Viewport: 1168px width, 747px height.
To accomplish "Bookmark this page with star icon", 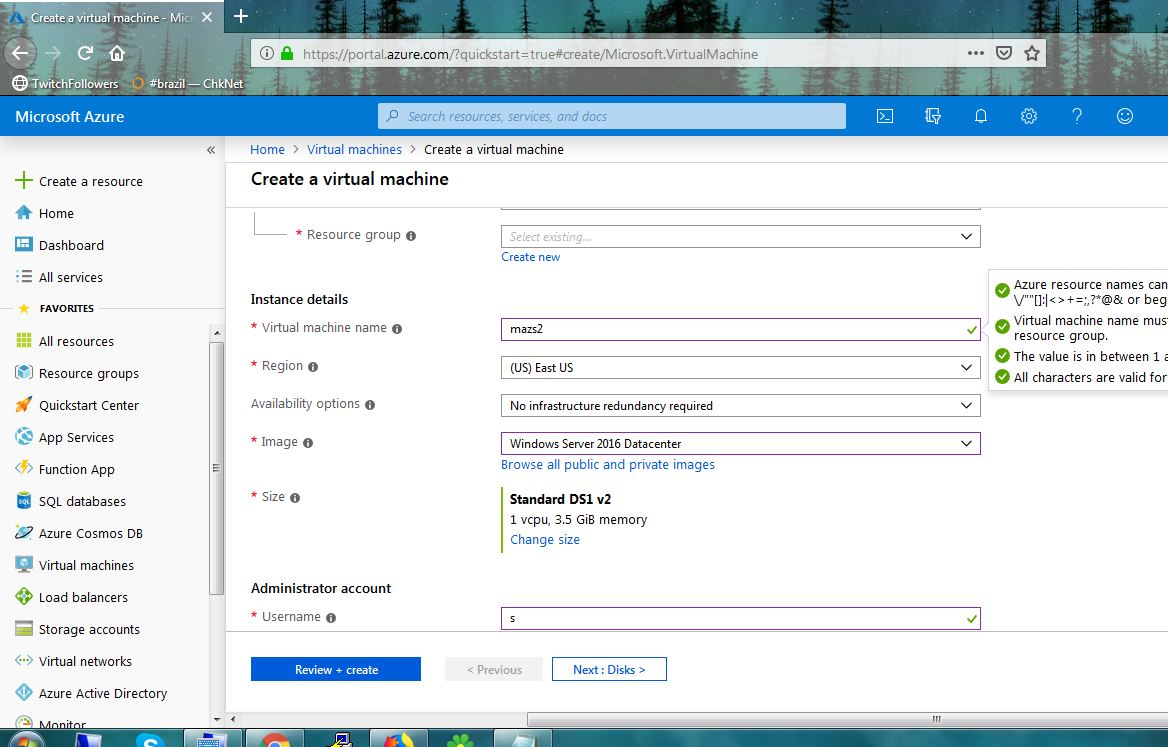I will pyautogui.click(x=1032, y=53).
